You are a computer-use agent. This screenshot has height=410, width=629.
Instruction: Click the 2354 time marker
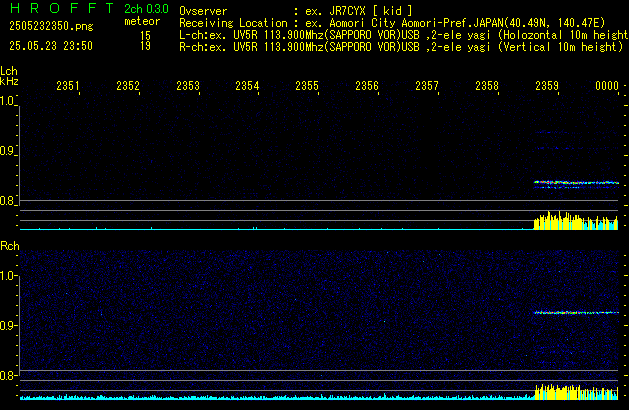point(247,86)
